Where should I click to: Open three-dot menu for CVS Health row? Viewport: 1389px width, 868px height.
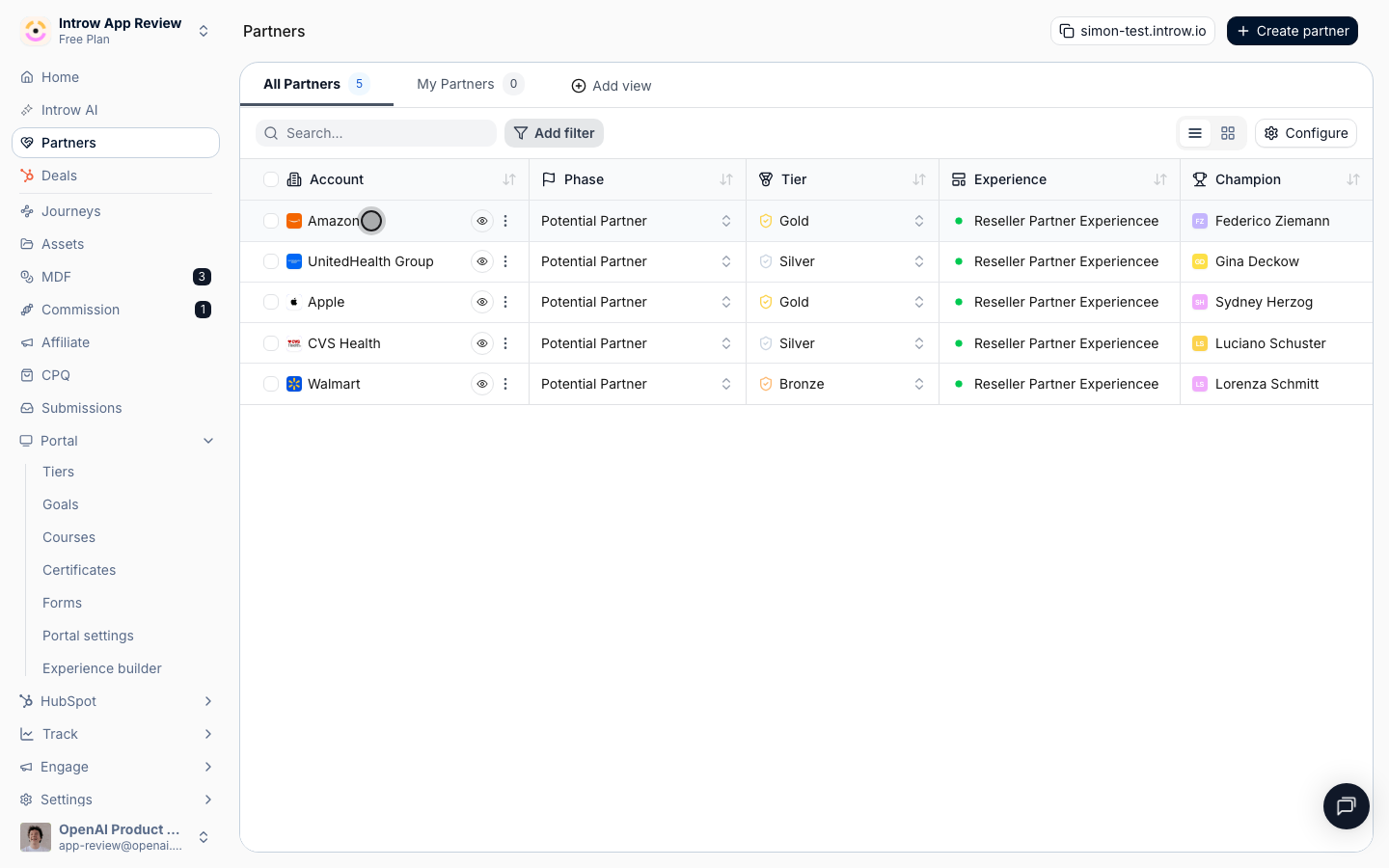[x=505, y=343]
